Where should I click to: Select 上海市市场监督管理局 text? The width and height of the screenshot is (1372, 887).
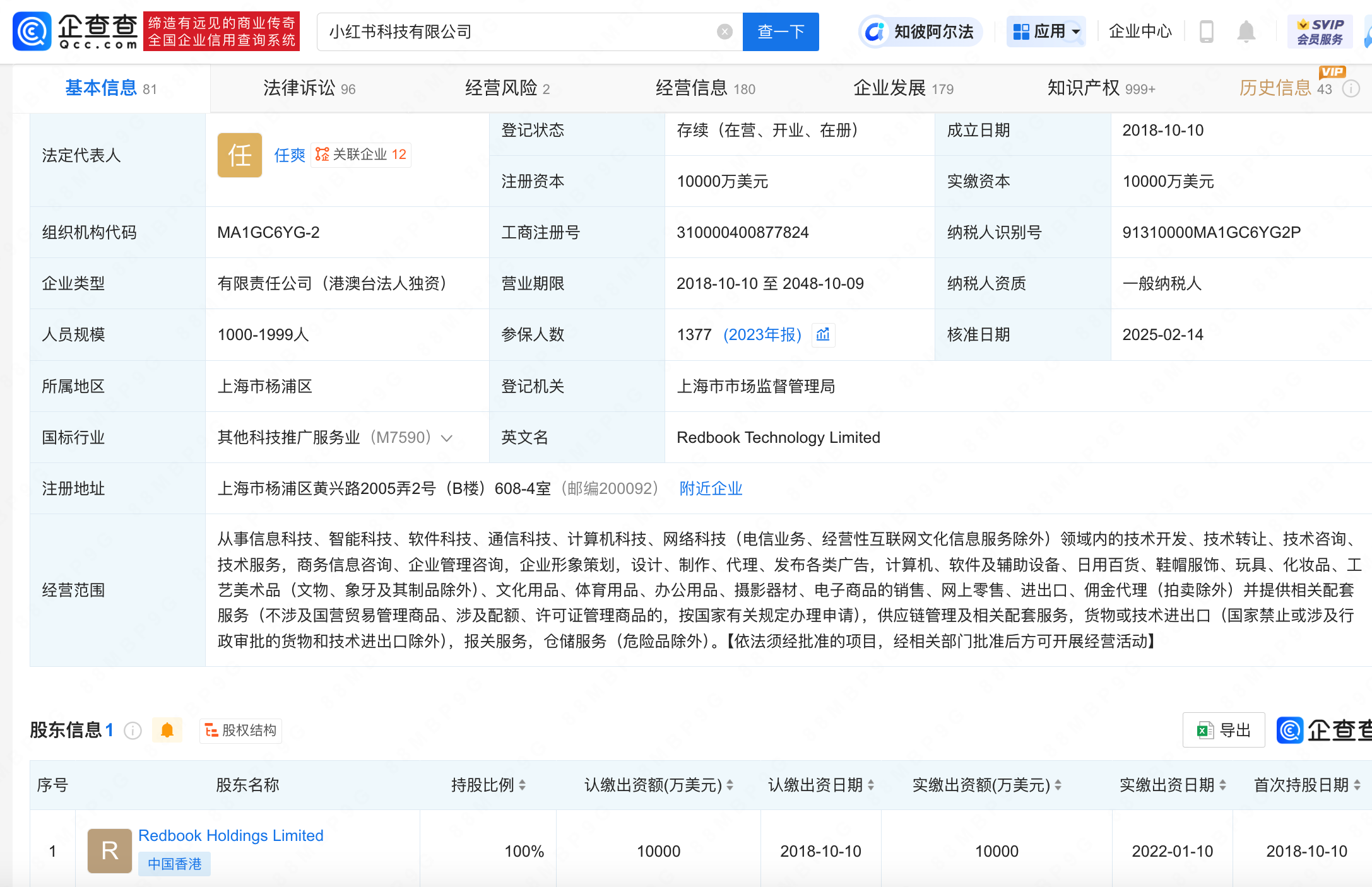tap(756, 387)
